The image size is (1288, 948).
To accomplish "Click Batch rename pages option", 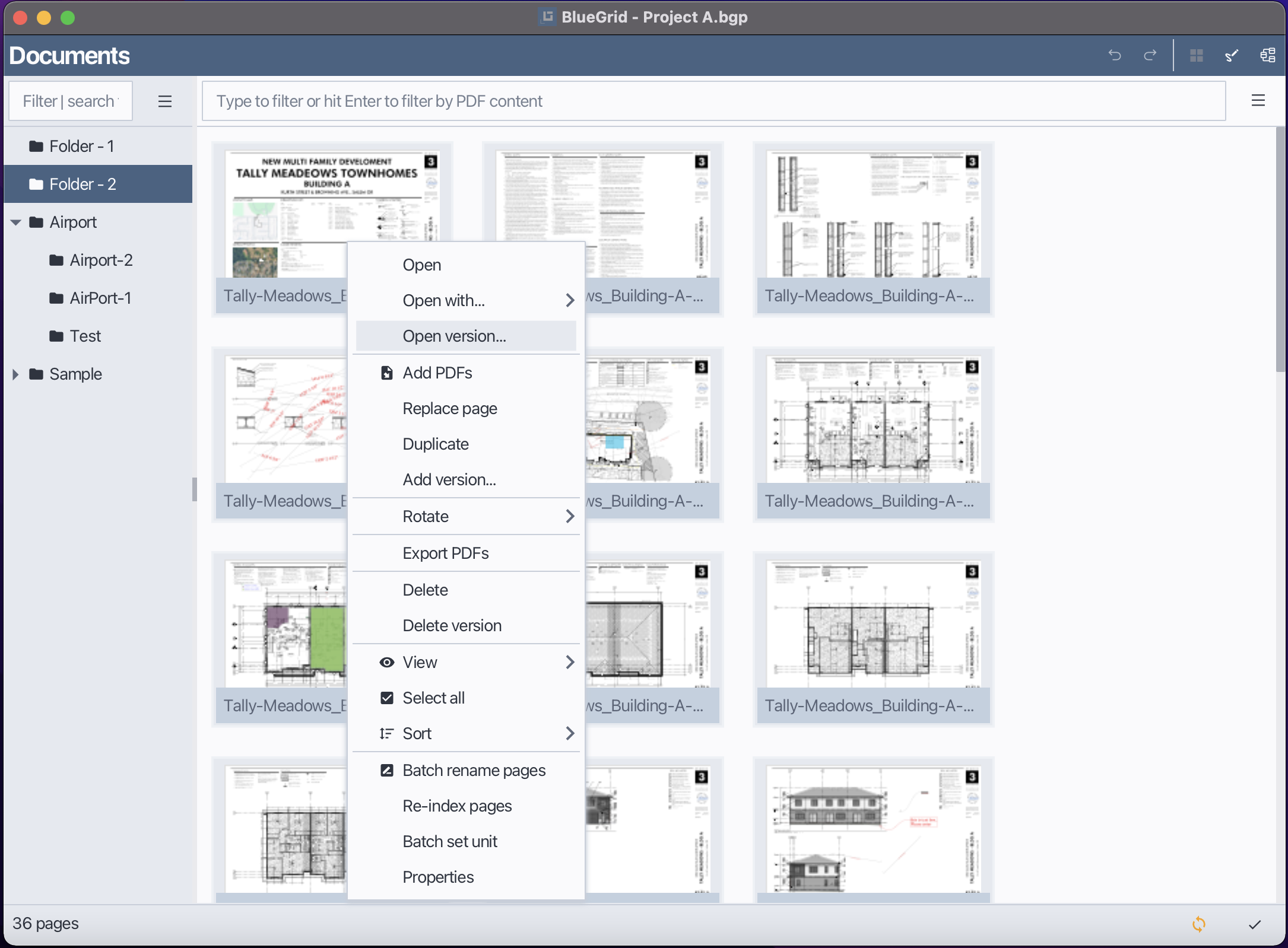I will click(x=473, y=770).
